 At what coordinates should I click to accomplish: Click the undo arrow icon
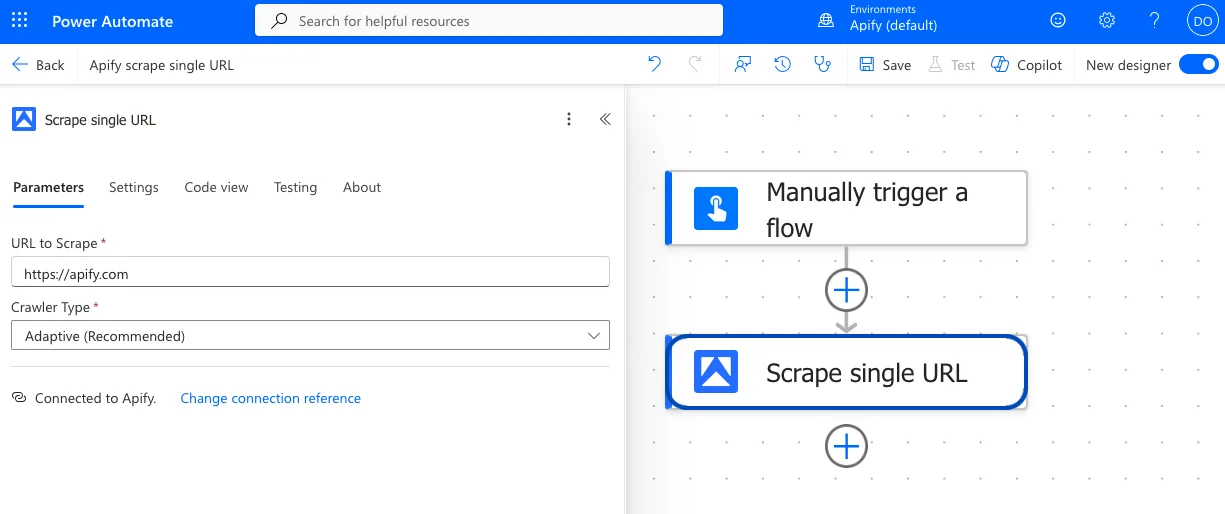(x=654, y=64)
